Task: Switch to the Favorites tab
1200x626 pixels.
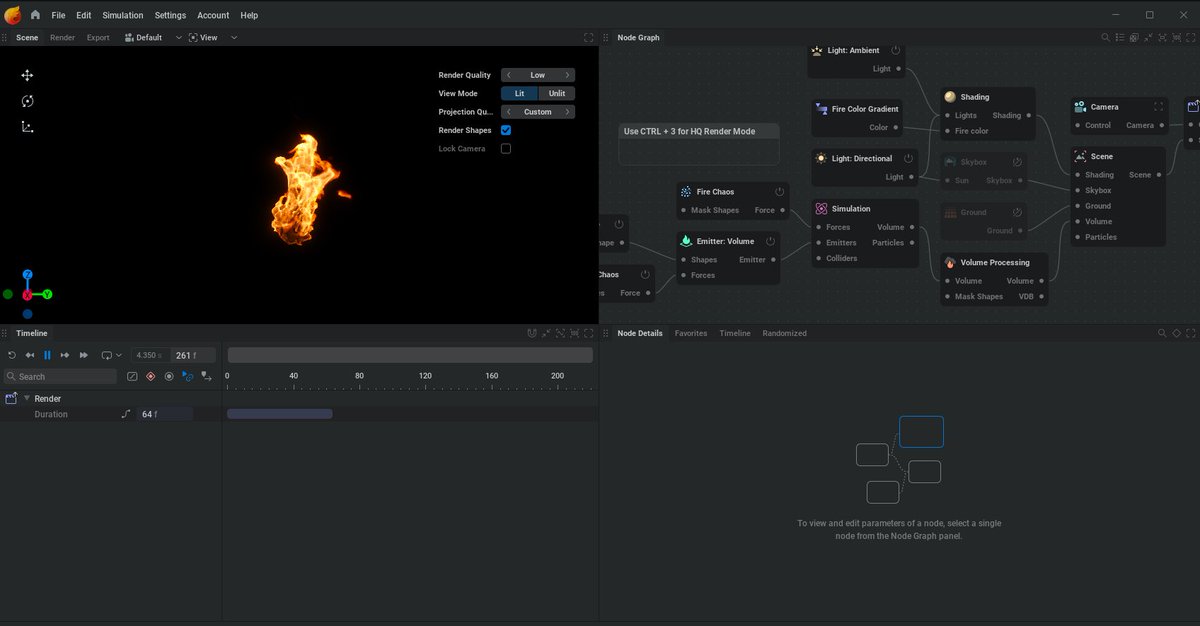Action: point(691,333)
